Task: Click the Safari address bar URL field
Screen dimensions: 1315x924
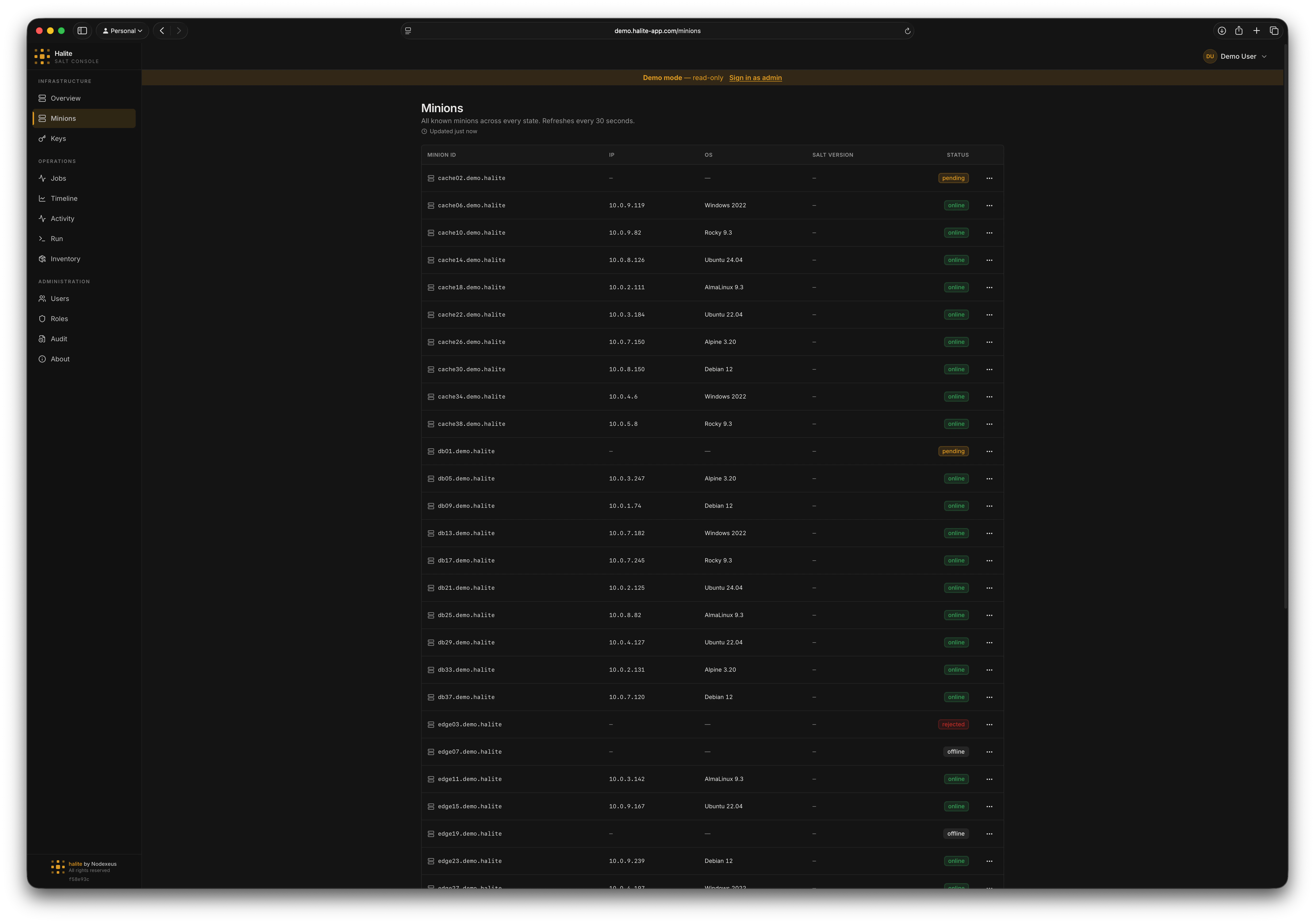Action: [657, 31]
